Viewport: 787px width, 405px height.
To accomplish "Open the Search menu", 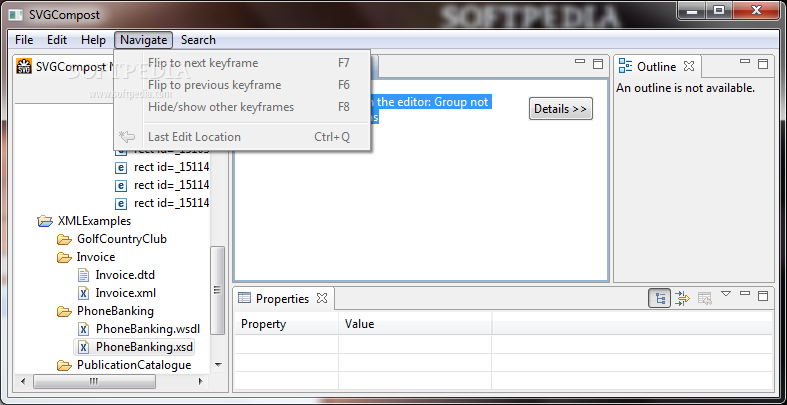I will pos(198,40).
